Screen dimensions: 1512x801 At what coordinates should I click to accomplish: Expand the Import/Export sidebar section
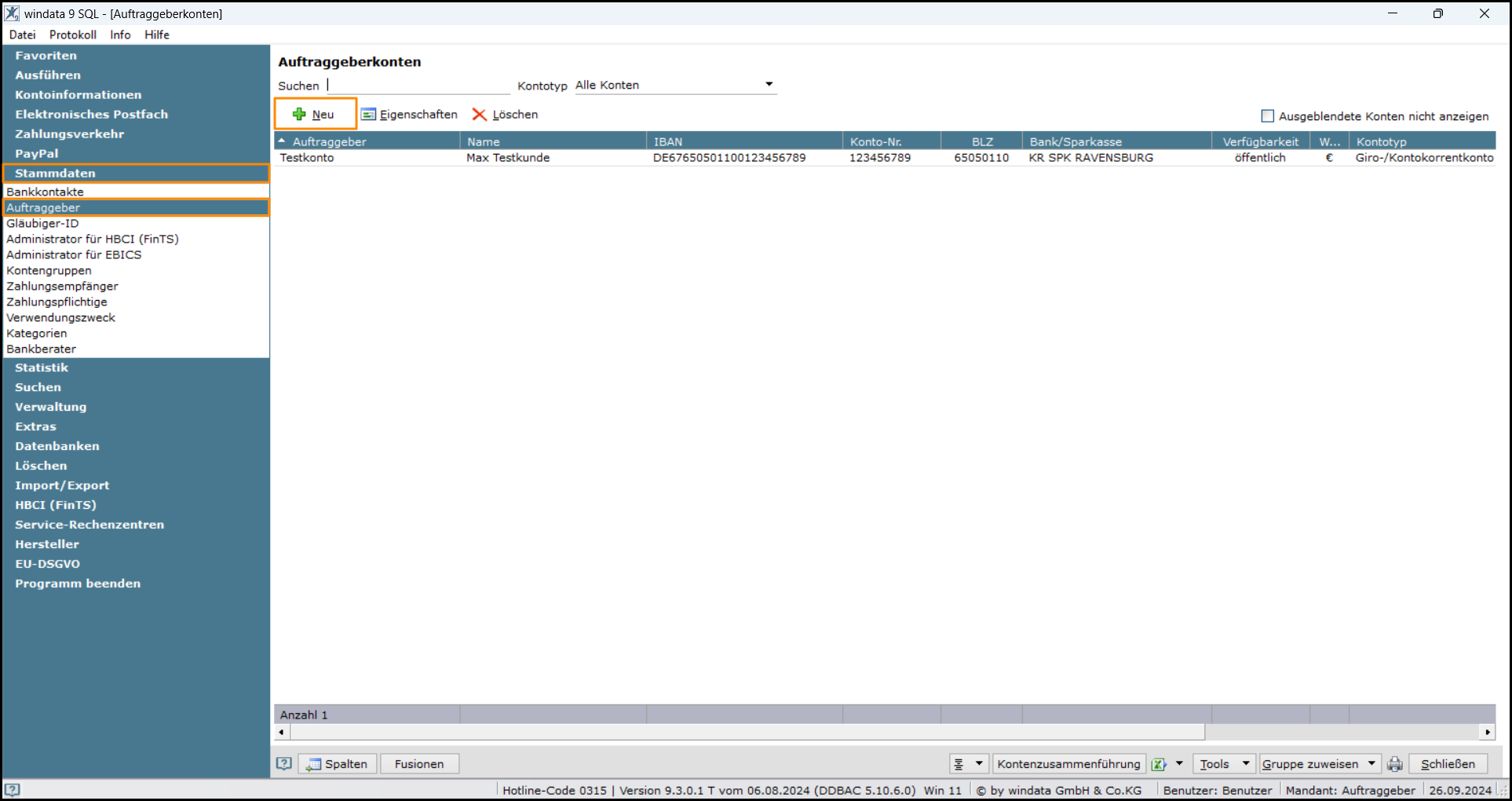click(x=136, y=485)
